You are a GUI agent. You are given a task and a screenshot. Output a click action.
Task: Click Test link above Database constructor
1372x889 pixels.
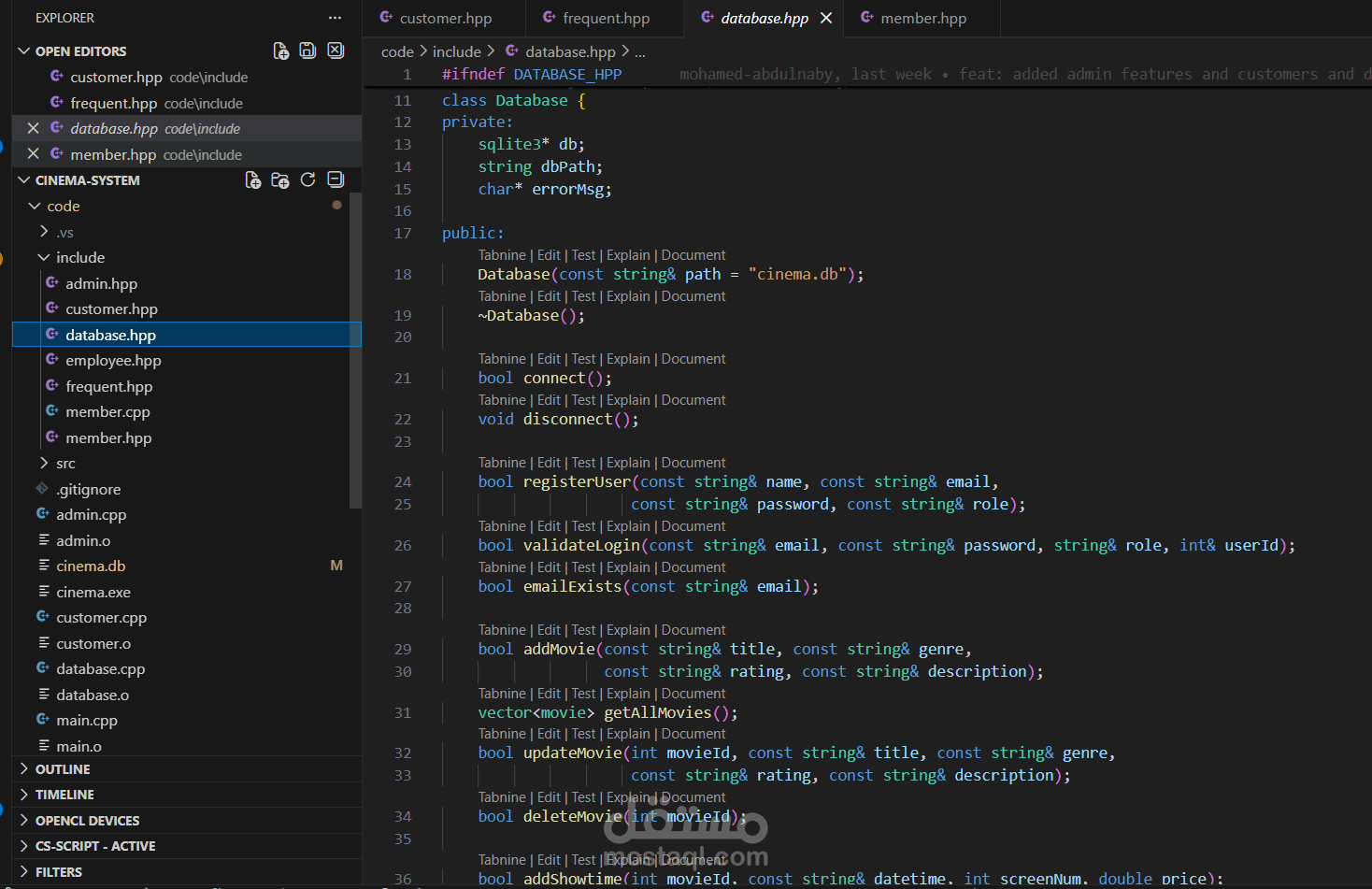(x=583, y=255)
